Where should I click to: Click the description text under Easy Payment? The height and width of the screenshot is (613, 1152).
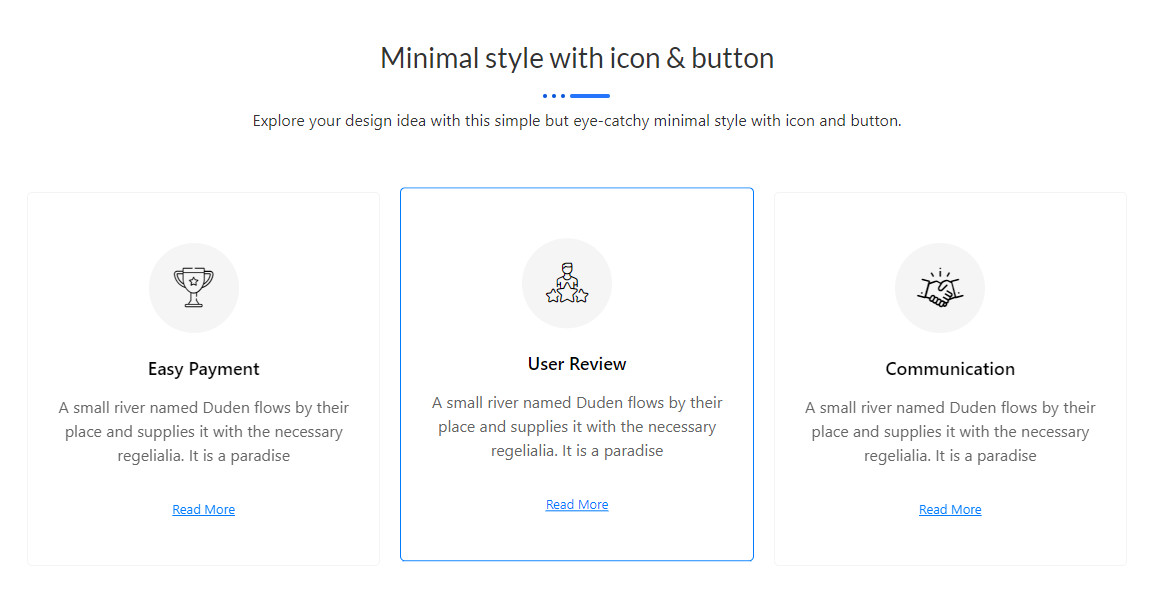coord(203,432)
